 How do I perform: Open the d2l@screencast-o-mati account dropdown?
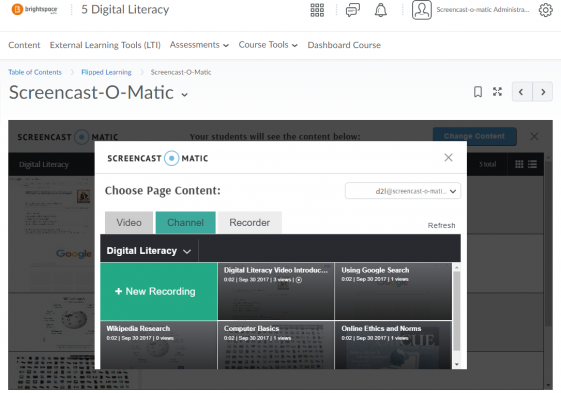(x=403, y=191)
